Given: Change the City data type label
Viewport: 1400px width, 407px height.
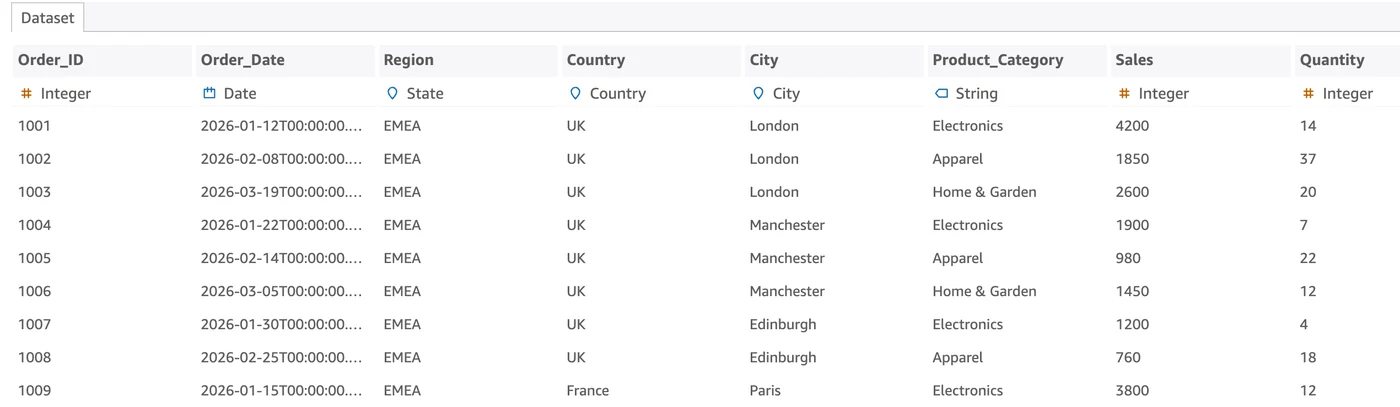Looking at the screenshot, I should coord(786,93).
